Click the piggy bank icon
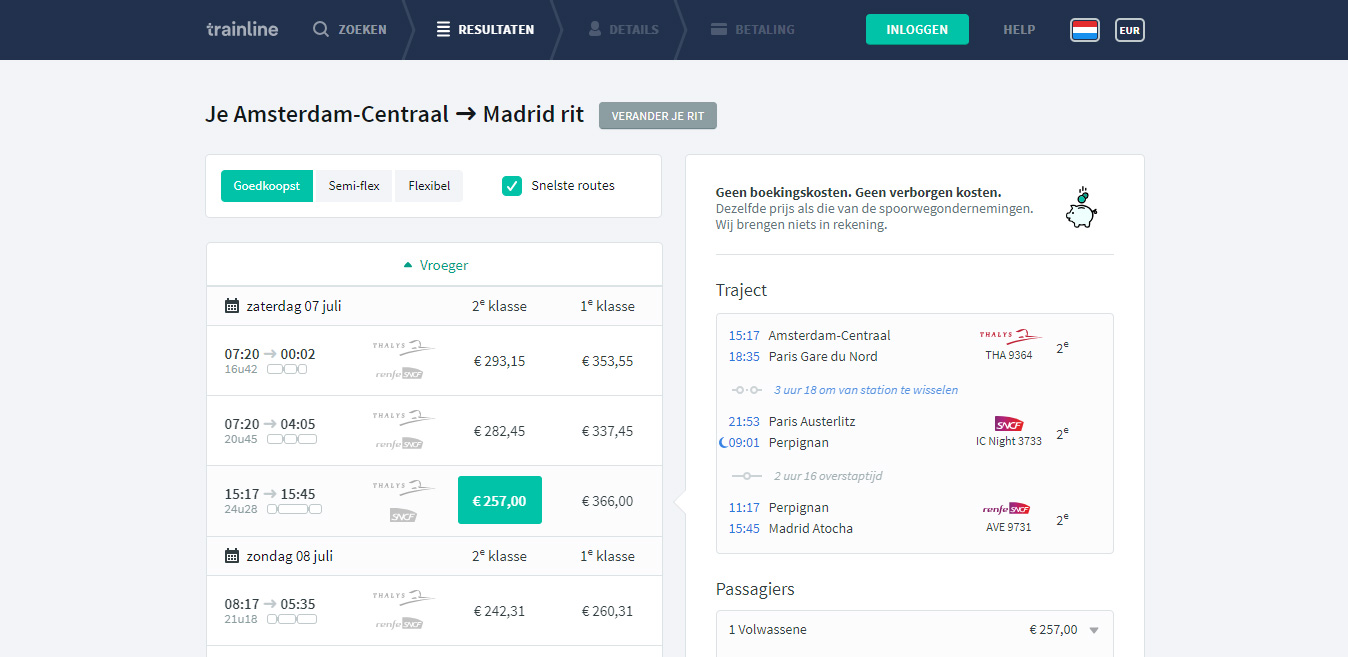Screen dimensions: 1348x657 [1081, 208]
